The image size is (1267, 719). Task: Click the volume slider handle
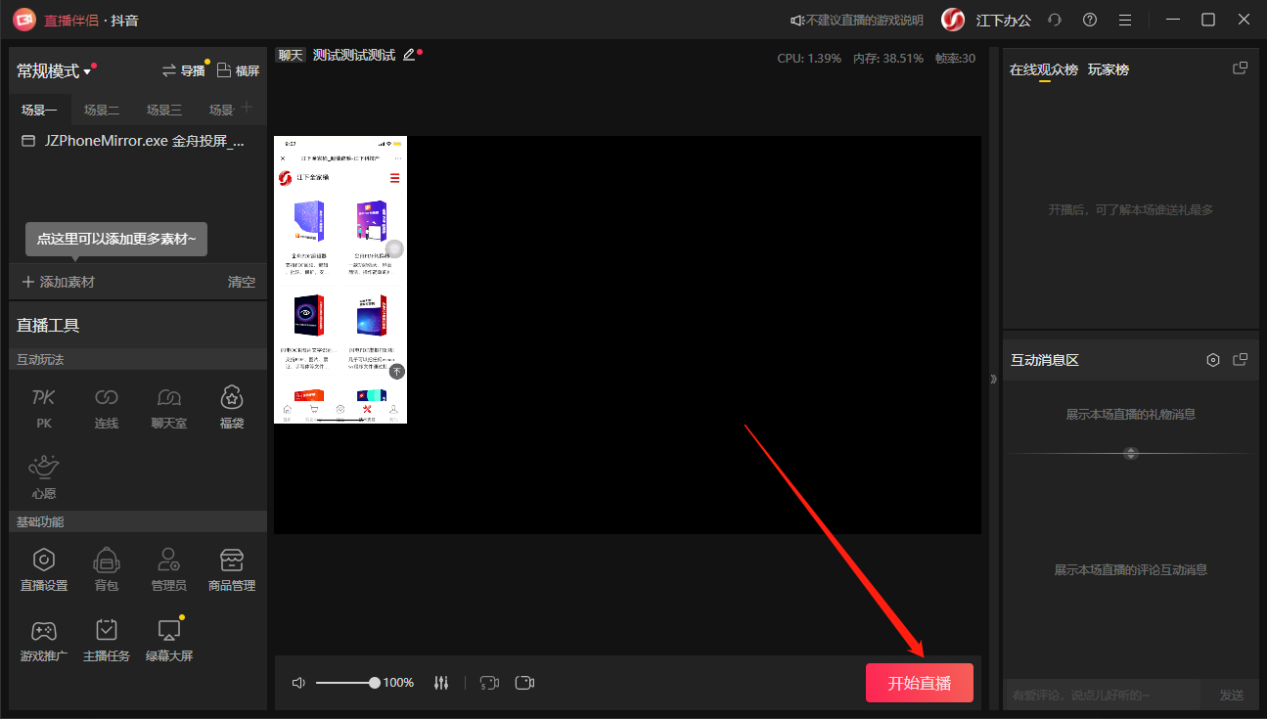click(374, 683)
